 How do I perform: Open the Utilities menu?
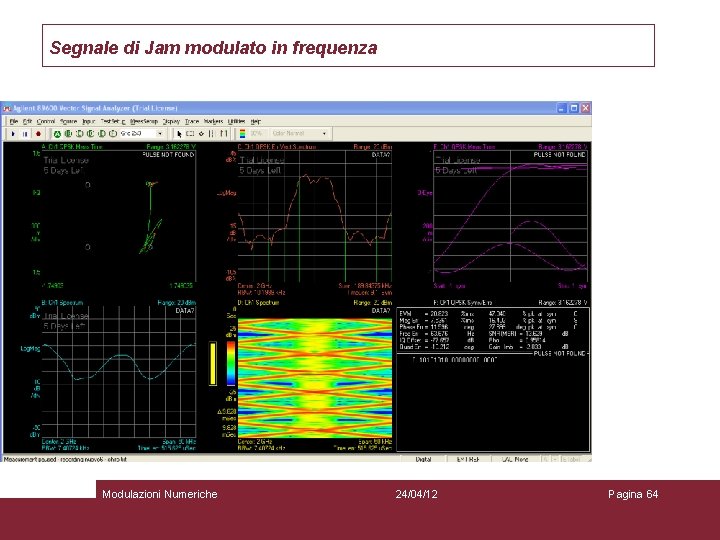(x=236, y=121)
